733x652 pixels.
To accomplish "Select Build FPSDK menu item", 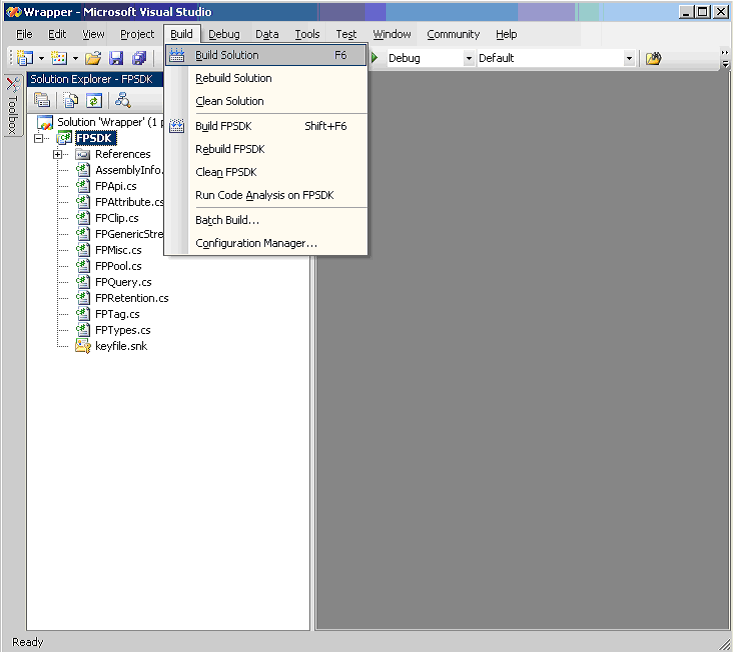I will 266,126.
